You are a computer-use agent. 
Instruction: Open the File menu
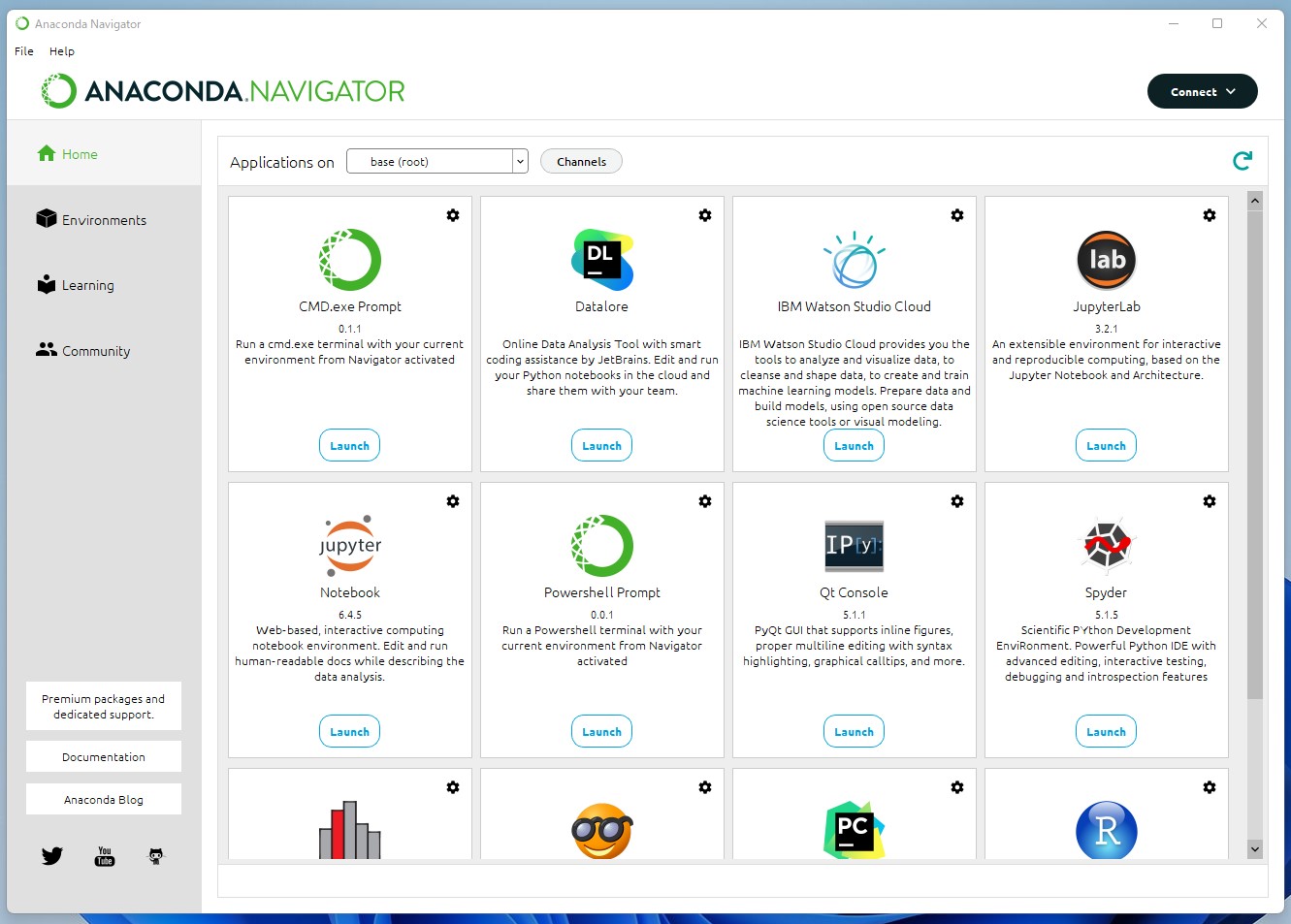[24, 51]
